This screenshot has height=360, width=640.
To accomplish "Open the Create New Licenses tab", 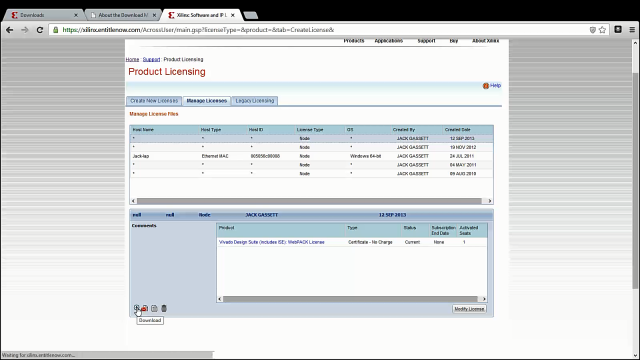I will 154,101.
